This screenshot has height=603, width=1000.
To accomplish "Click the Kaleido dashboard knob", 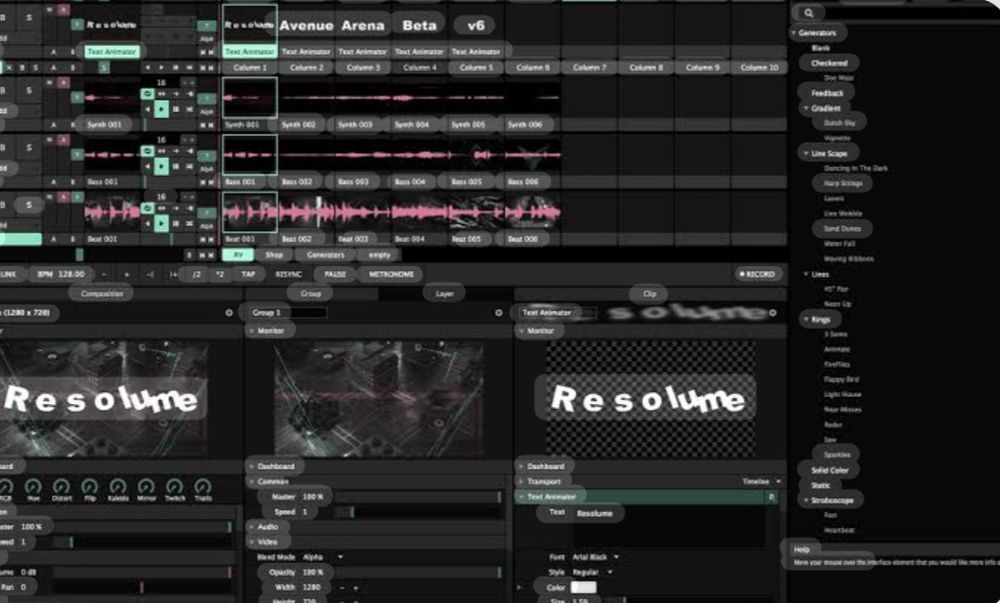I will [118, 488].
